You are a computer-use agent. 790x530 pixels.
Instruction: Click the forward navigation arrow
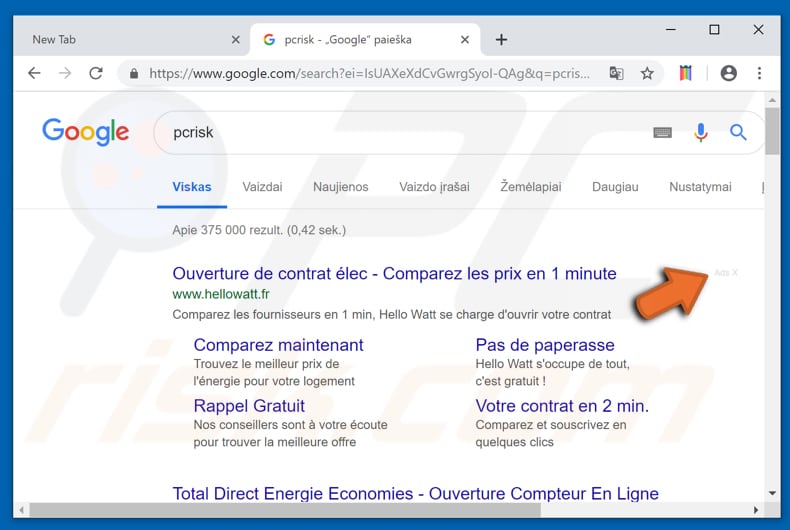[65, 74]
